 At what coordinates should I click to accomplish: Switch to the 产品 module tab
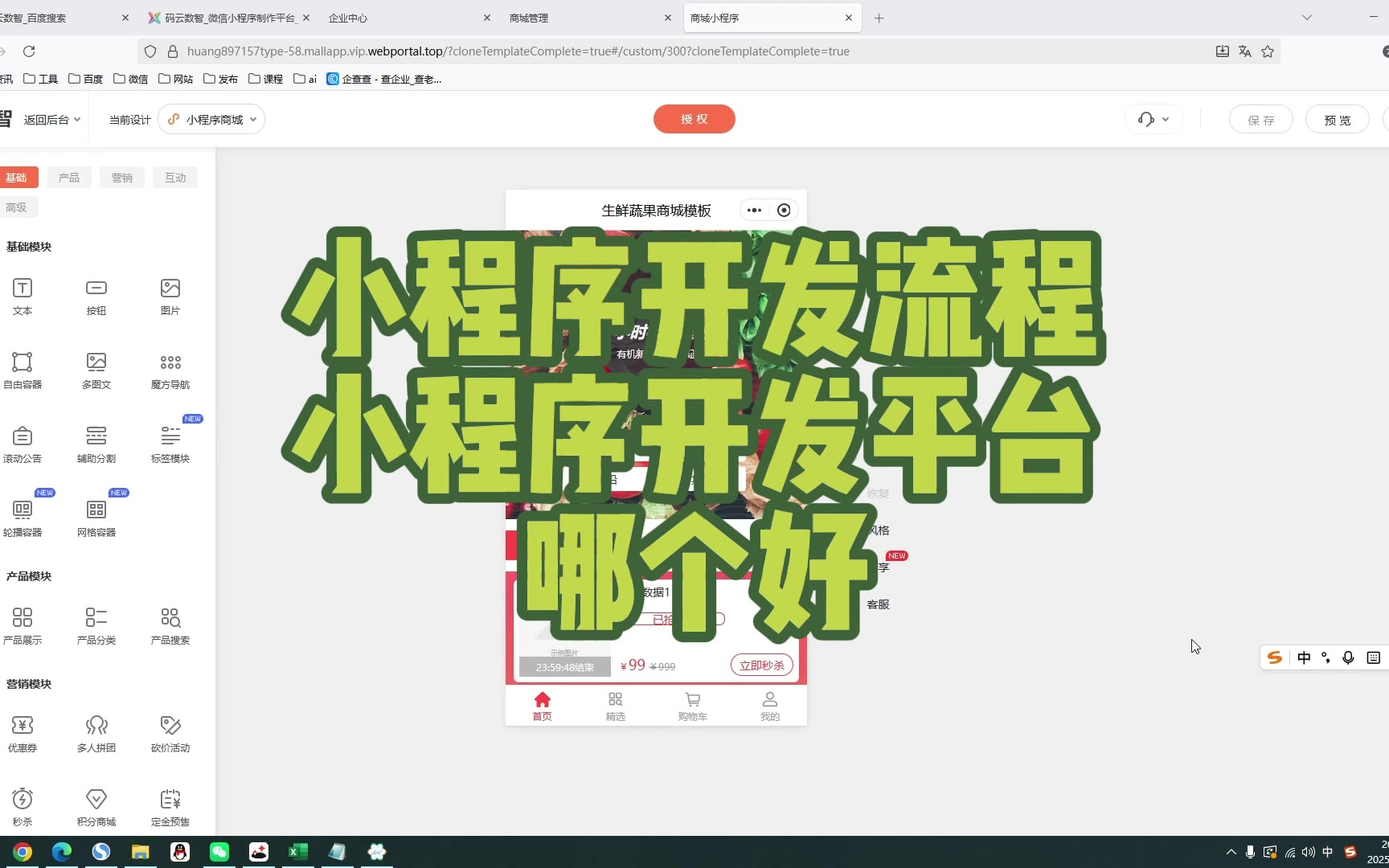[69, 178]
